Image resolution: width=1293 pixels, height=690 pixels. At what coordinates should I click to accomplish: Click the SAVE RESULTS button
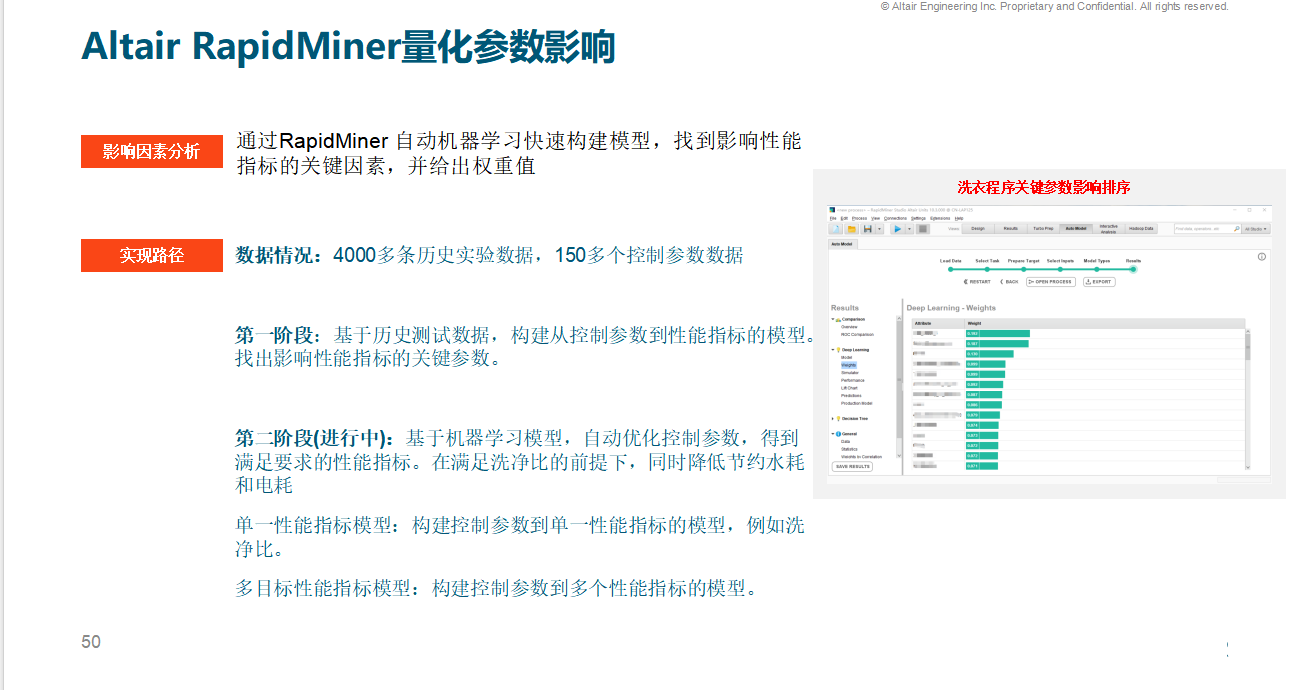(852, 466)
